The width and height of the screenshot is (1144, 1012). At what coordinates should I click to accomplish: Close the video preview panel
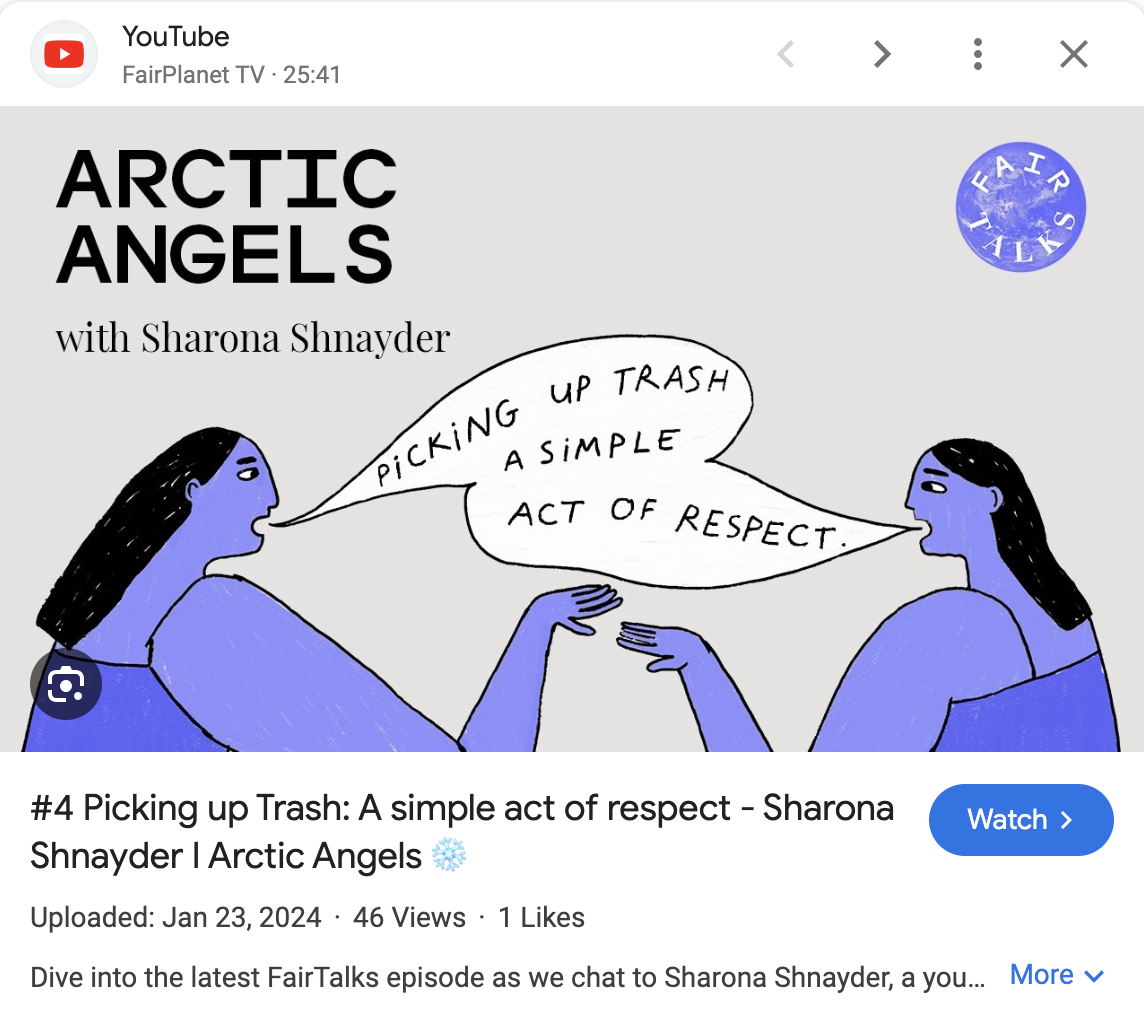tap(1073, 54)
